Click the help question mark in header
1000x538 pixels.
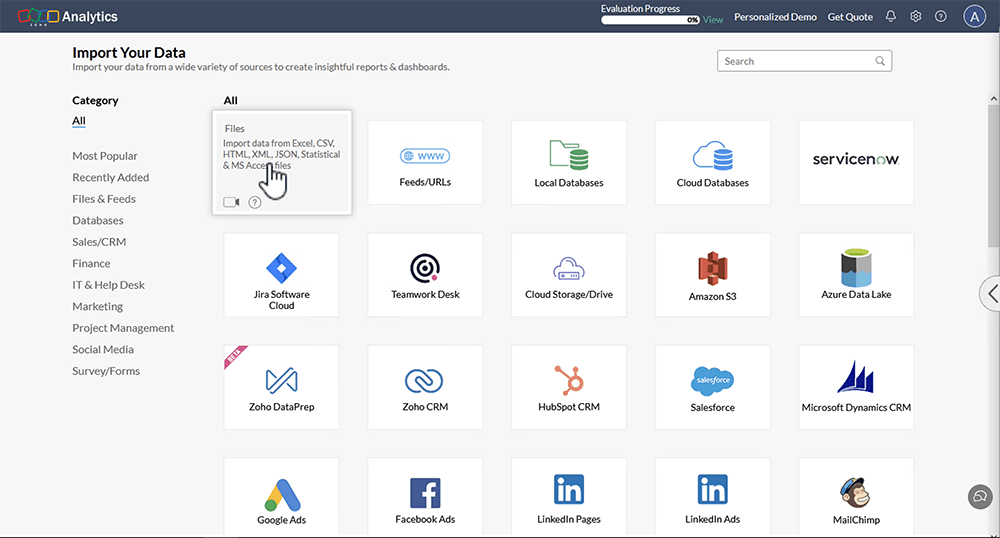pyautogui.click(x=941, y=17)
